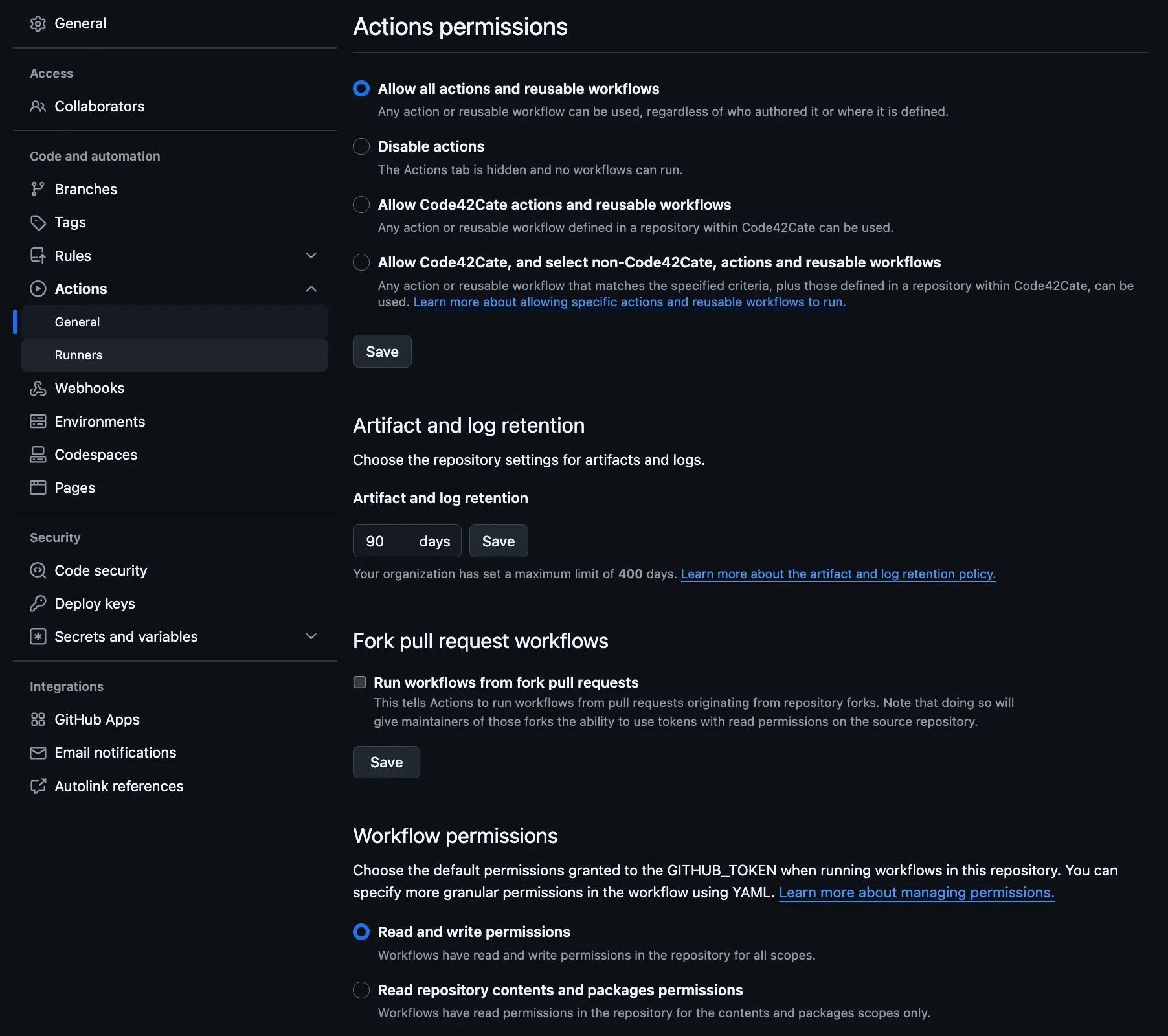Switch to the Runners tab
This screenshot has height=1036, width=1168.
coord(78,355)
